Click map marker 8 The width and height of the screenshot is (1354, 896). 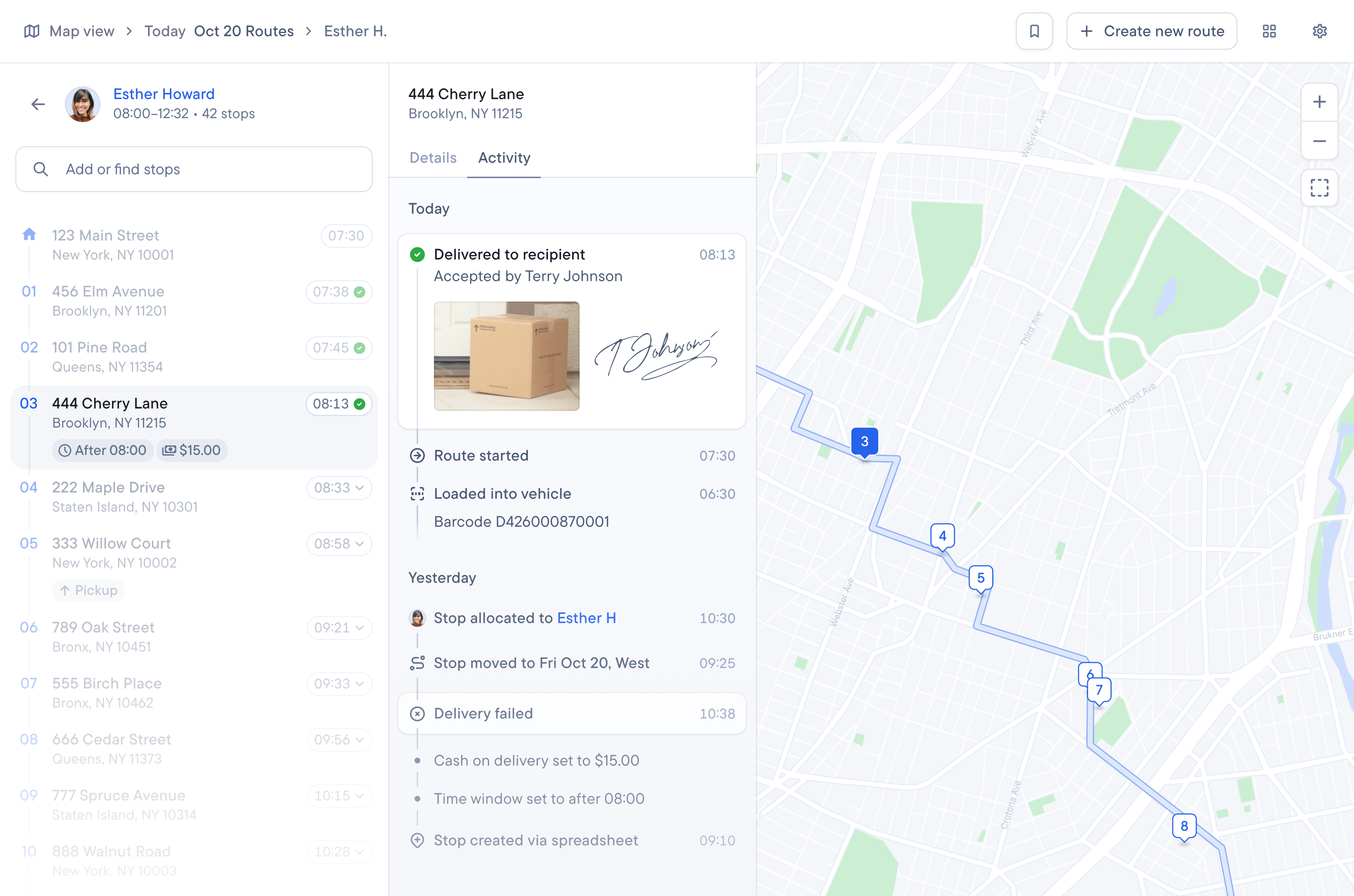tap(1184, 827)
